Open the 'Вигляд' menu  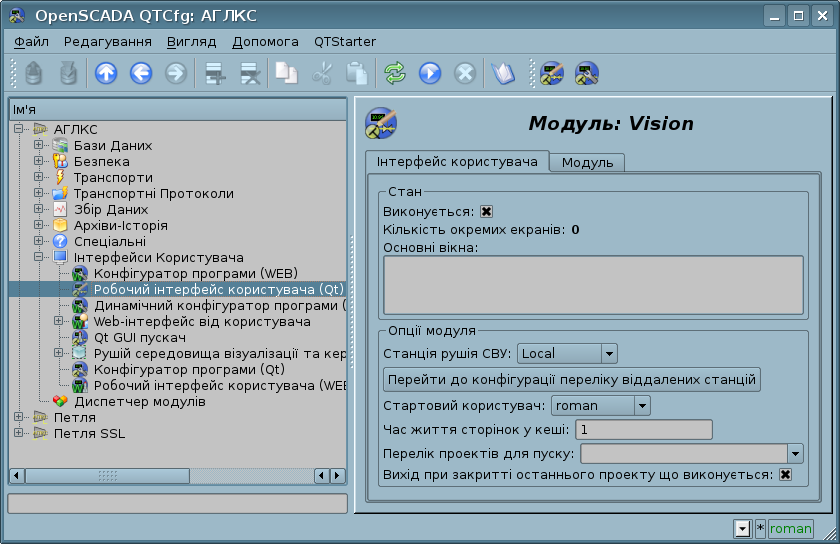(192, 41)
